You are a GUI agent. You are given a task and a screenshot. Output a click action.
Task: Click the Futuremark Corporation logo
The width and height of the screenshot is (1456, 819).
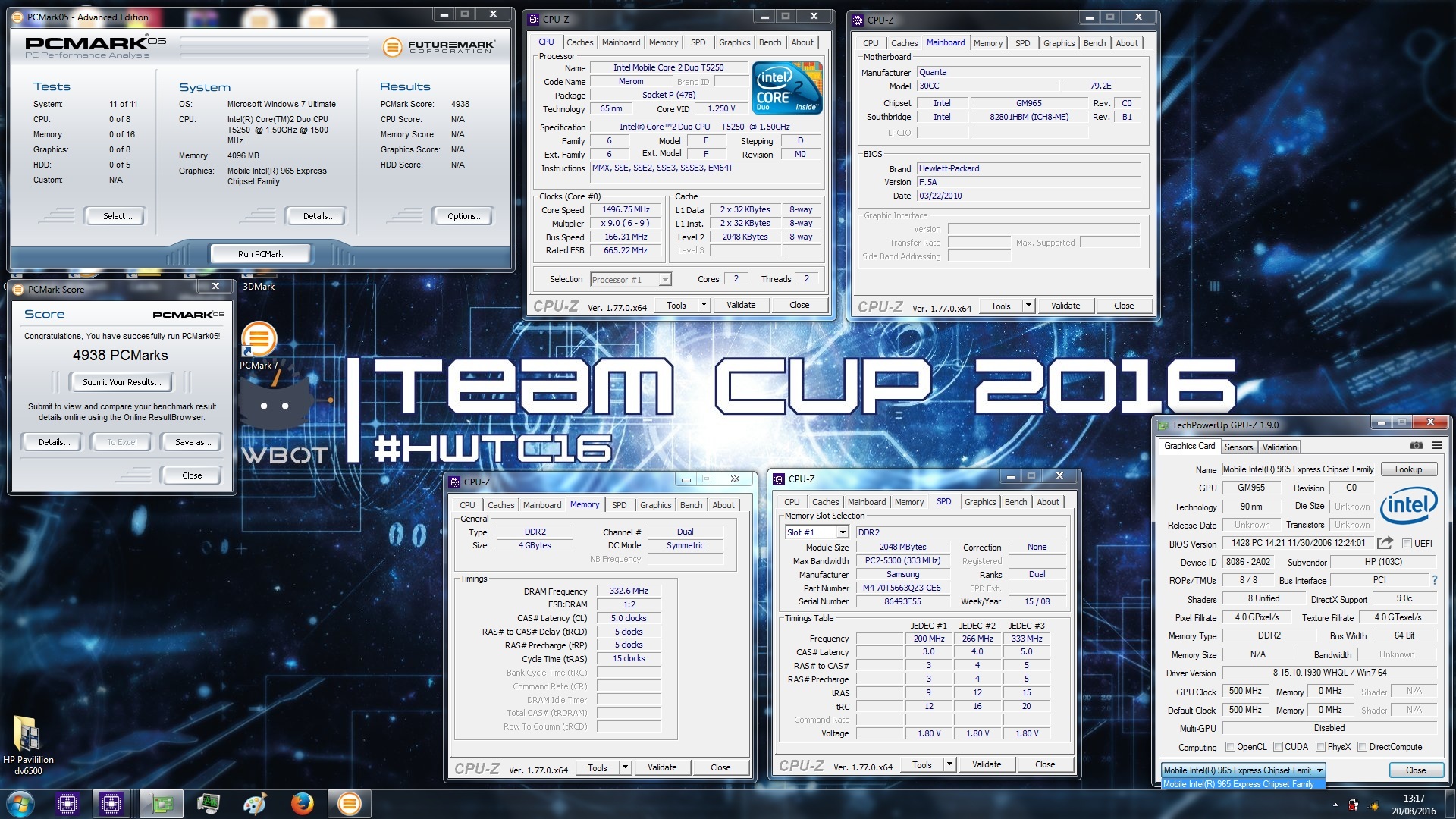tap(438, 47)
